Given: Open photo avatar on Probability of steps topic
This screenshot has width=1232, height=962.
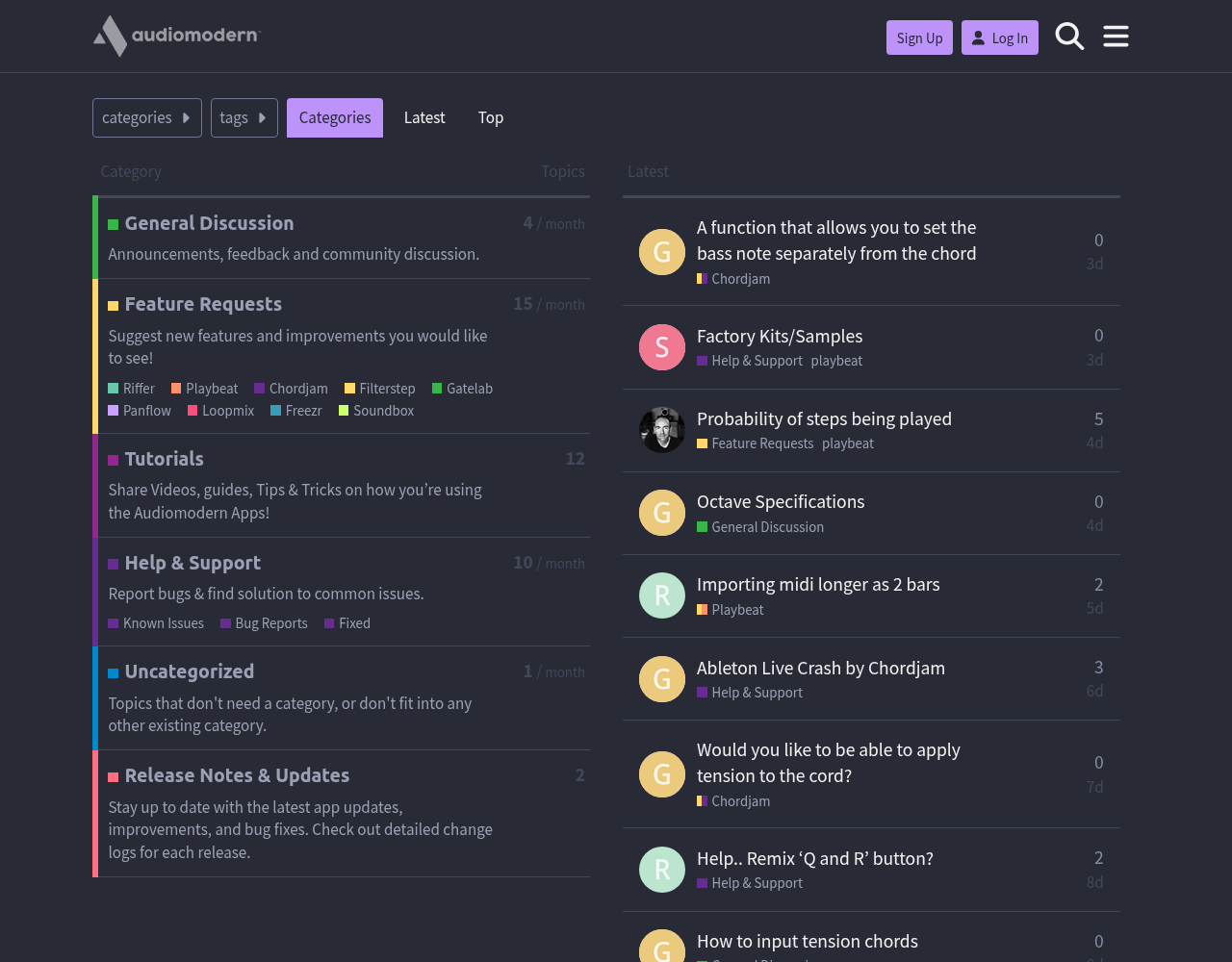Looking at the screenshot, I should pos(662,430).
